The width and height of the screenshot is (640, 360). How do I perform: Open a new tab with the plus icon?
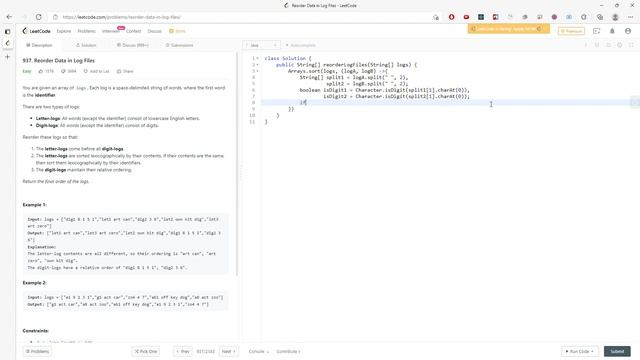(7, 57)
